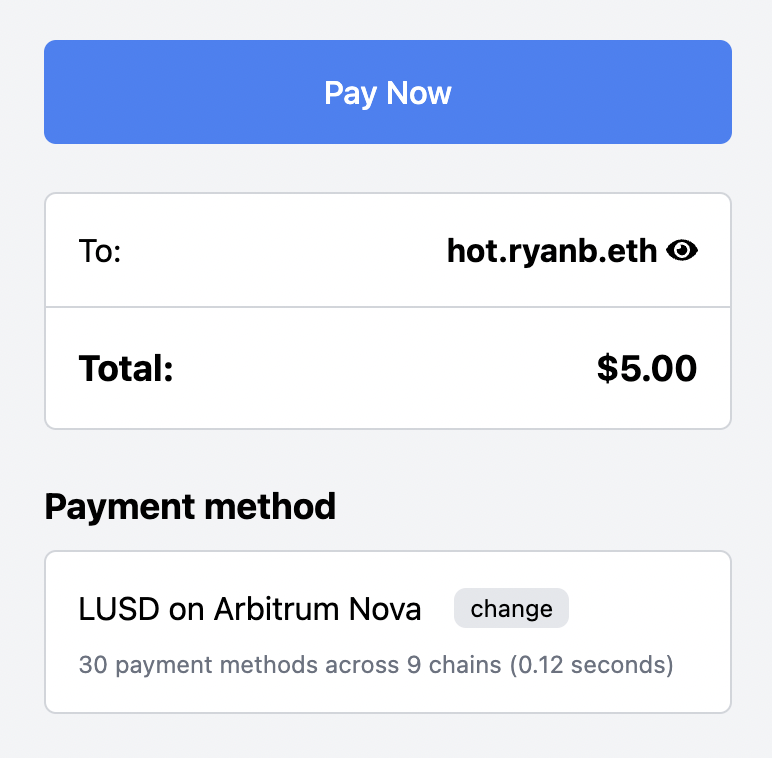This screenshot has width=772, height=758.
Task: Click the change button for payment method
Action: (x=511, y=608)
